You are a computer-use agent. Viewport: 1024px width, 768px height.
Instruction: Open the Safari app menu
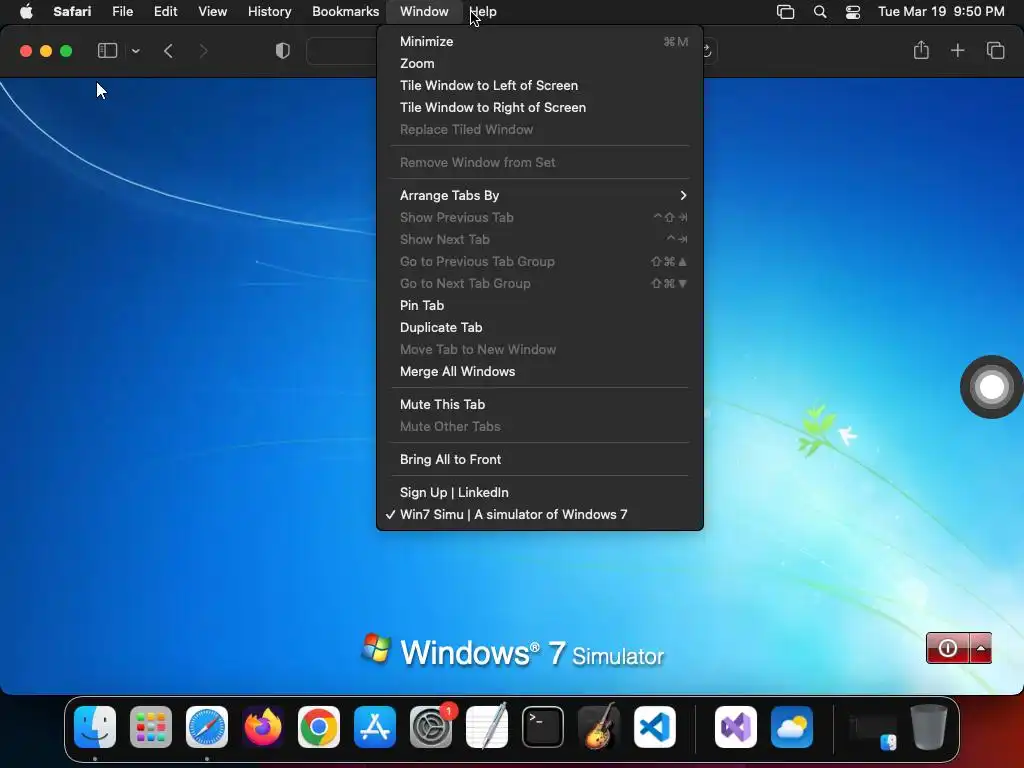coord(72,12)
